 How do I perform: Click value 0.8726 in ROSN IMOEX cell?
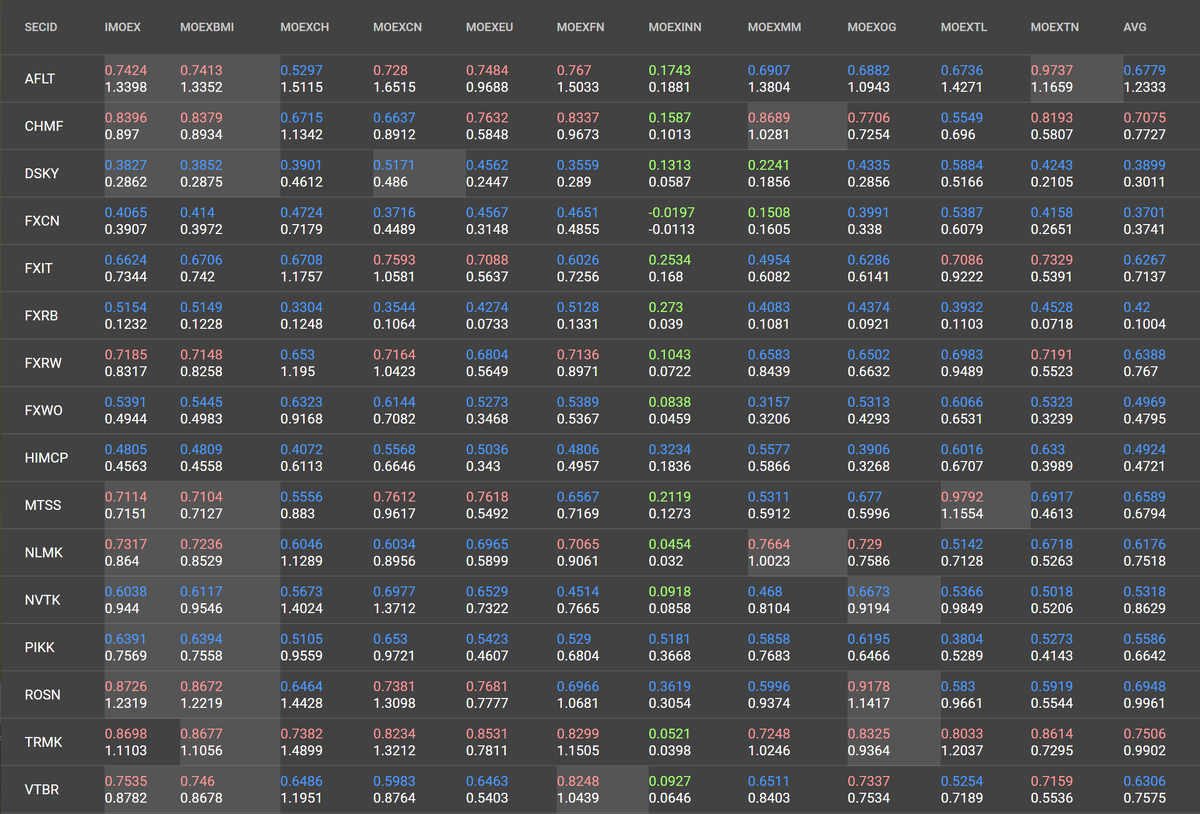(x=125, y=687)
